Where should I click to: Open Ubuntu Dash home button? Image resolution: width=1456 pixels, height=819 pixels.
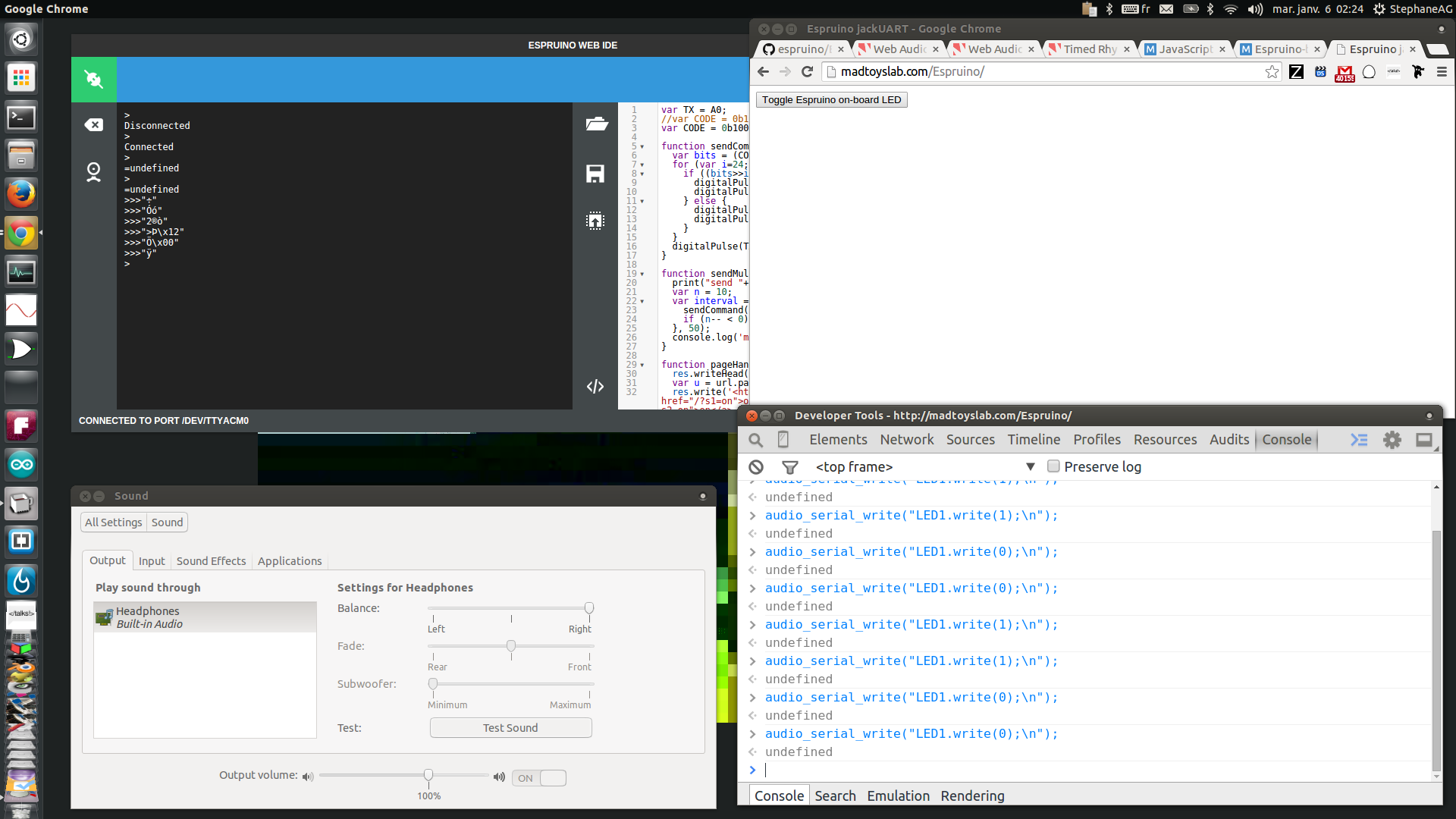coord(21,39)
